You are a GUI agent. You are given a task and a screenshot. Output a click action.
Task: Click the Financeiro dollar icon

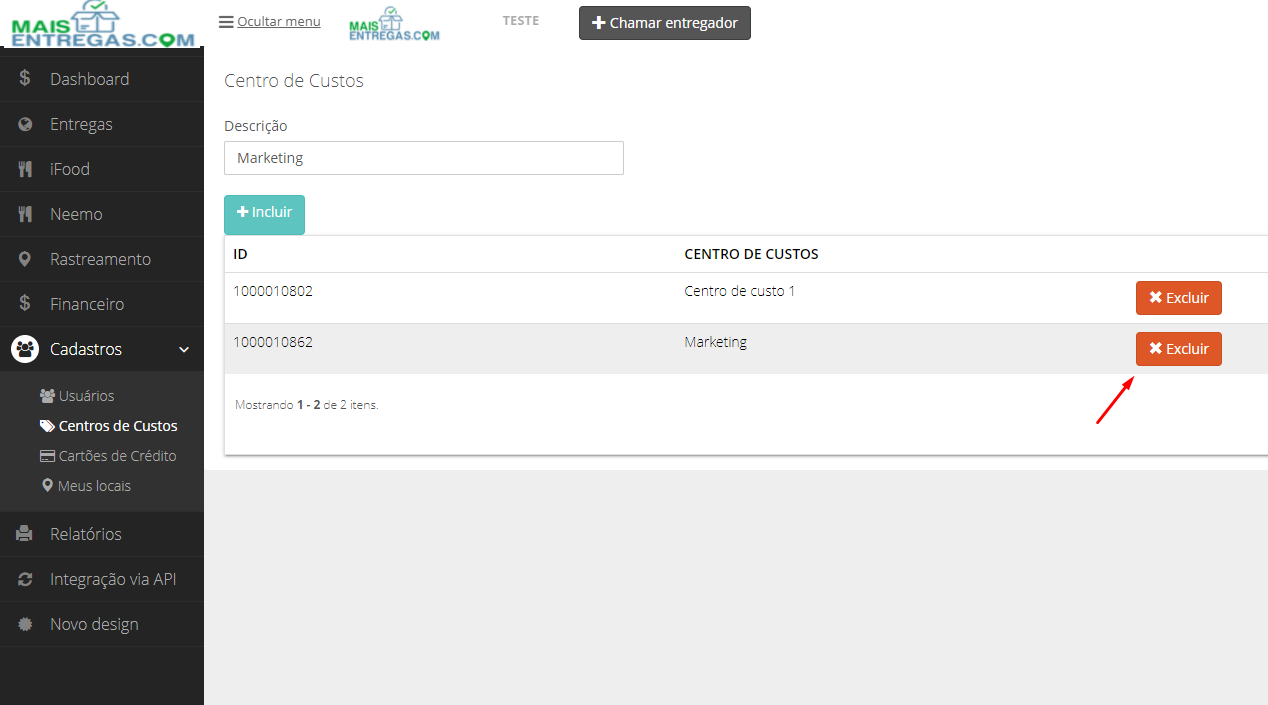coord(25,304)
